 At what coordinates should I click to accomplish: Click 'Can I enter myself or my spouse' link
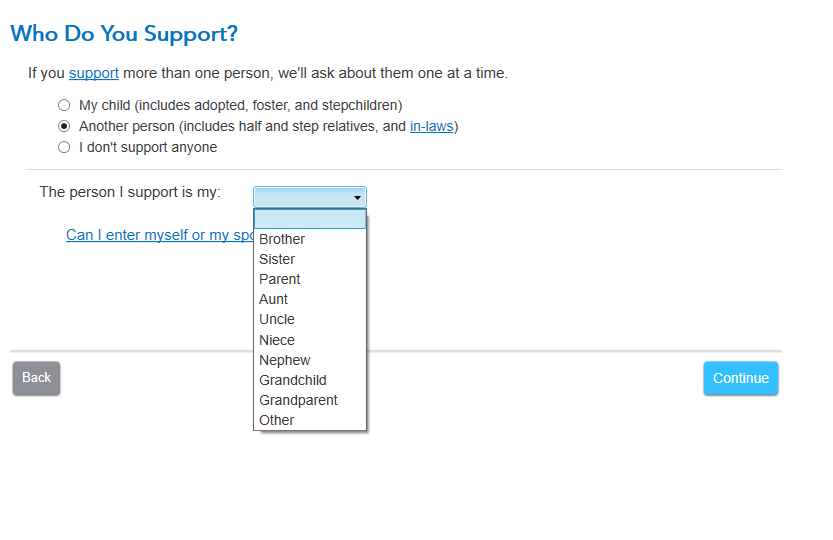coord(160,235)
